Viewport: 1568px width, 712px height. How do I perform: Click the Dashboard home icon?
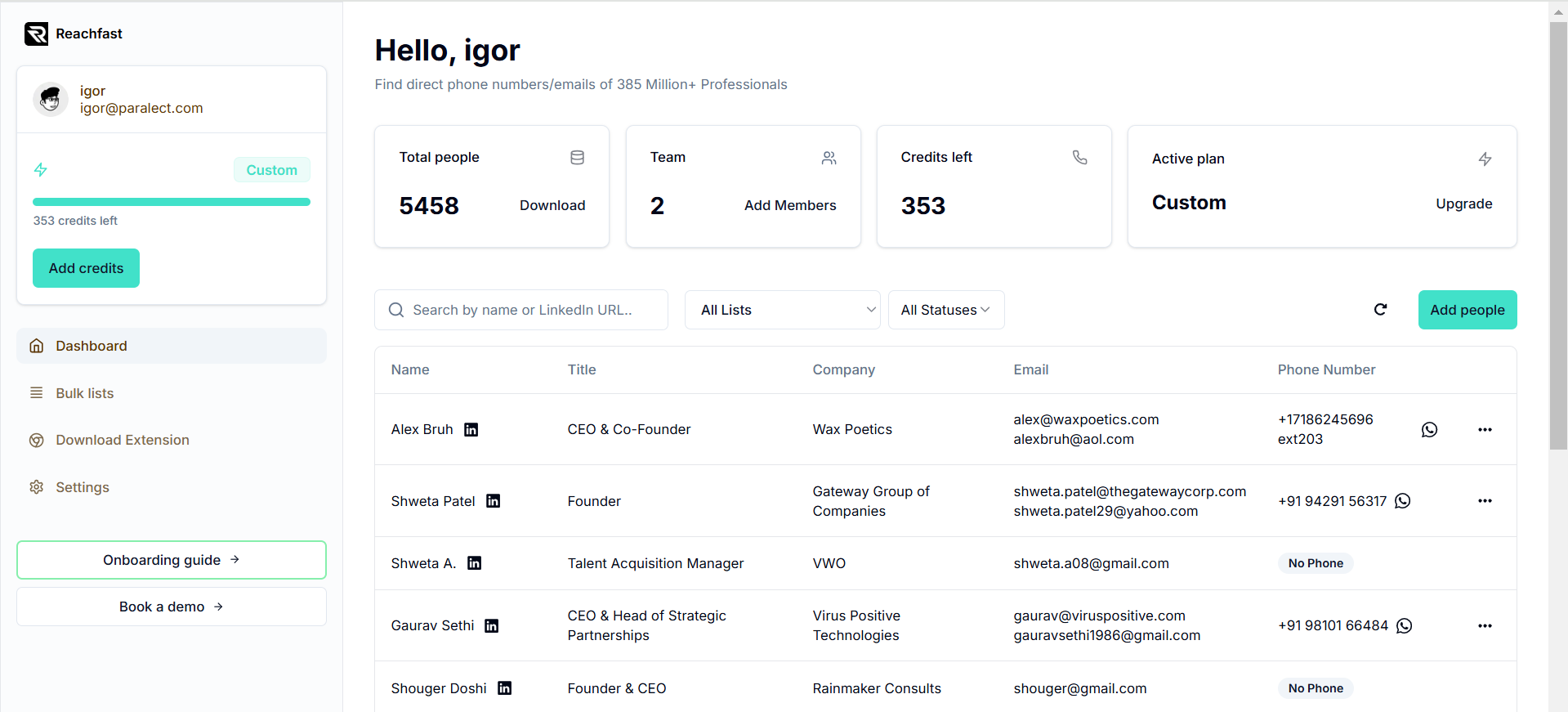pos(37,346)
